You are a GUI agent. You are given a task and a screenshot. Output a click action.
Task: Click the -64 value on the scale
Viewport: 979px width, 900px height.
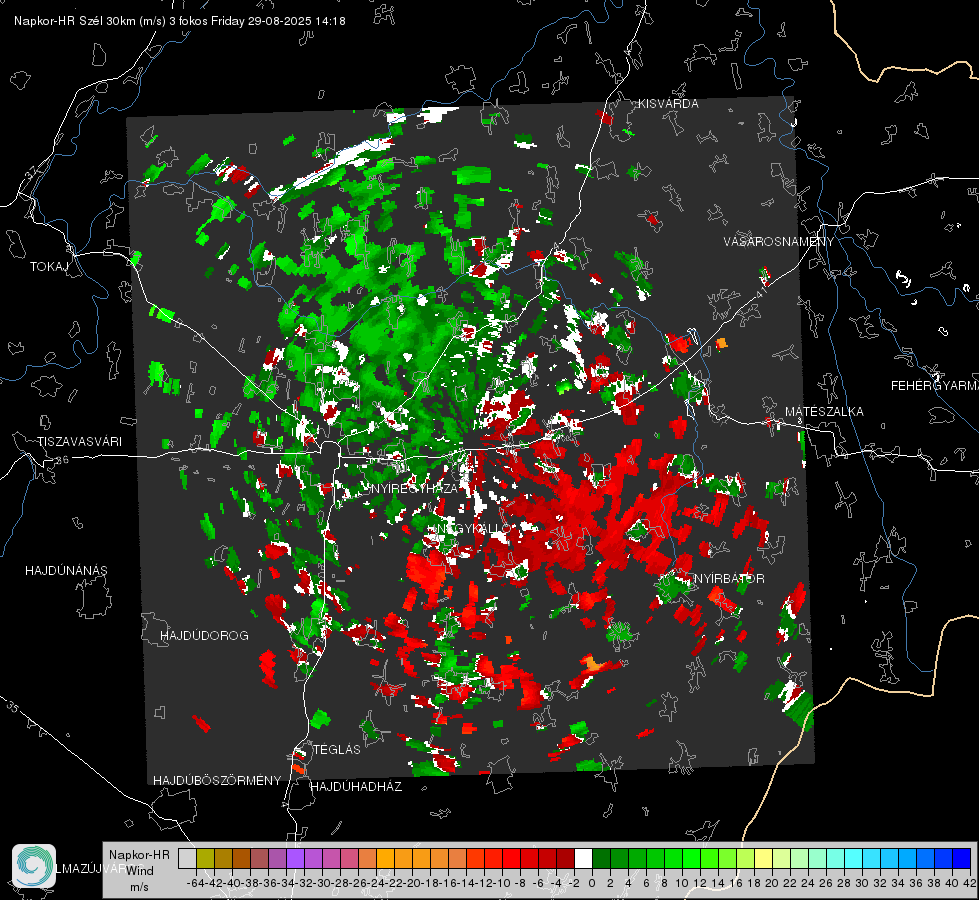[195, 883]
